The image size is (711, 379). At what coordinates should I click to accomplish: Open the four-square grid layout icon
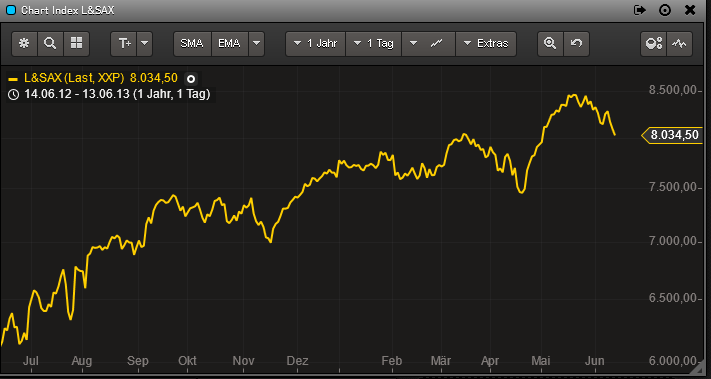tap(77, 44)
